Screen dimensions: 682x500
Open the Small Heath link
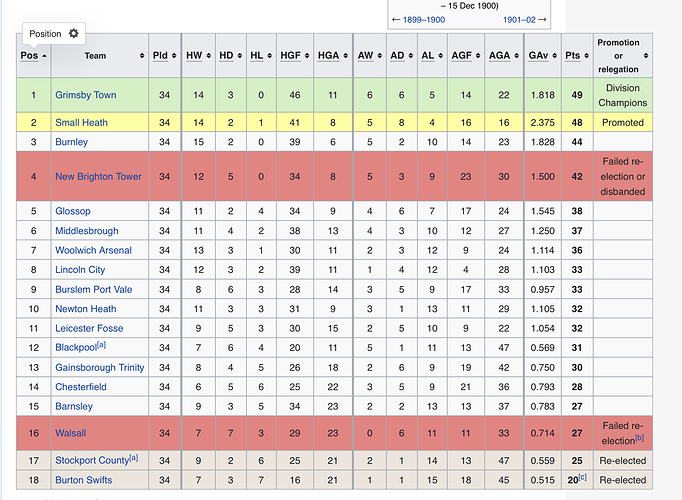81,123
